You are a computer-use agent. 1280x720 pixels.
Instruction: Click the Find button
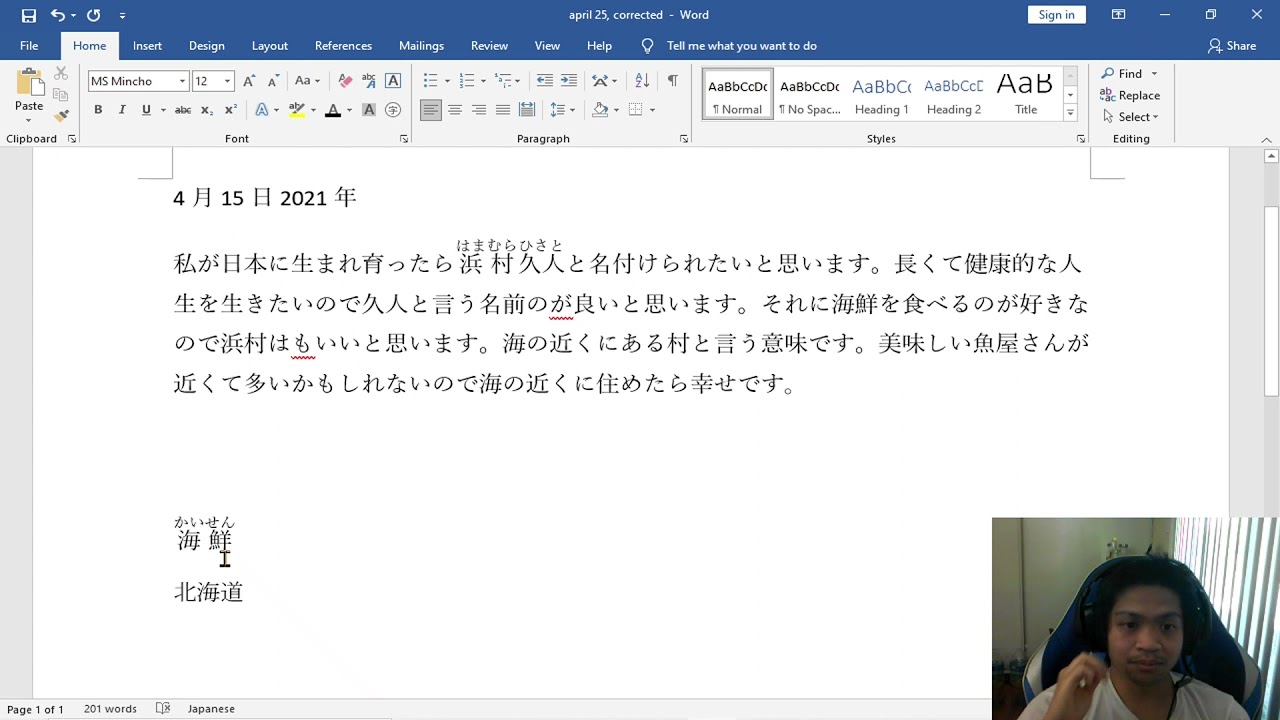coord(1122,74)
